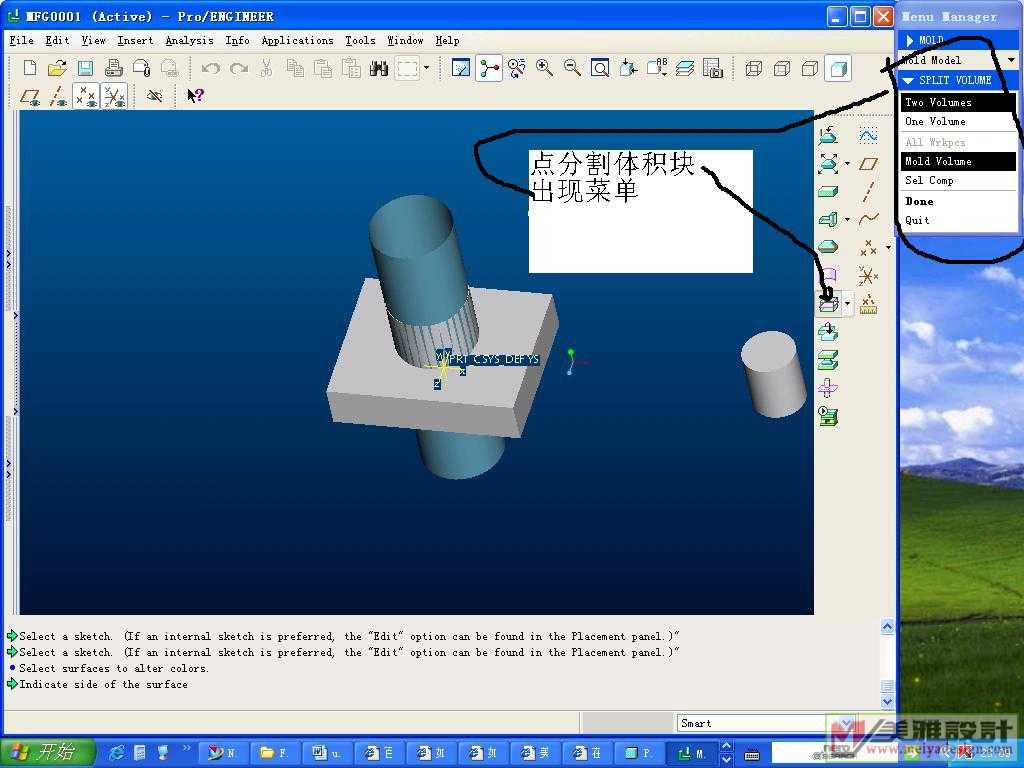Image resolution: width=1024 pixels, height=768 pixels.
Task: Click the mold shut-off visibility eye icon
Action: click(155, 97)
